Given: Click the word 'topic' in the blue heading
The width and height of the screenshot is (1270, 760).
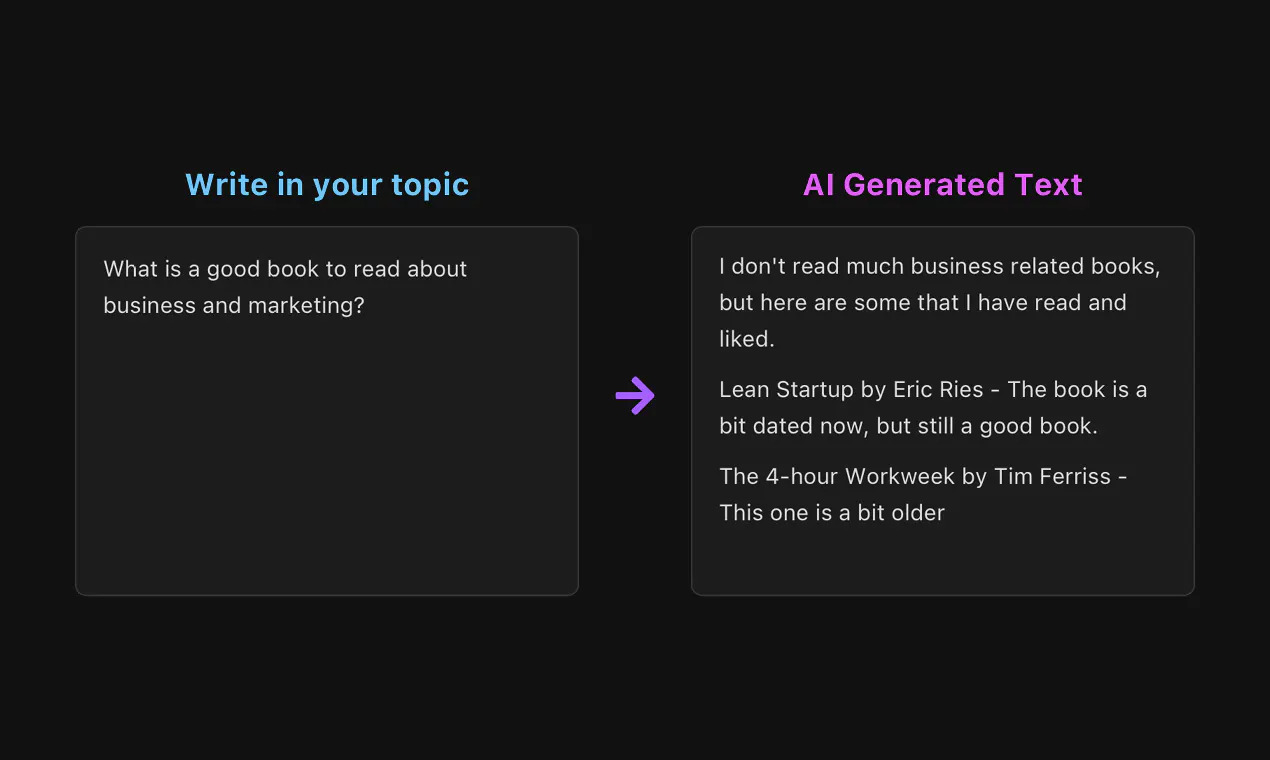Looking at the screenshot, I should click(x=430, y=186).
